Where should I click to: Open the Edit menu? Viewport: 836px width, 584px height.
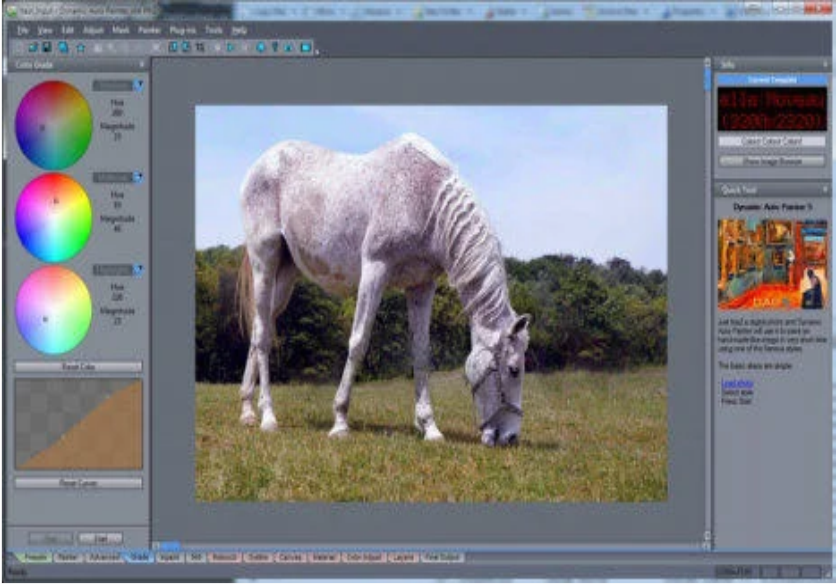coord(68,30)
